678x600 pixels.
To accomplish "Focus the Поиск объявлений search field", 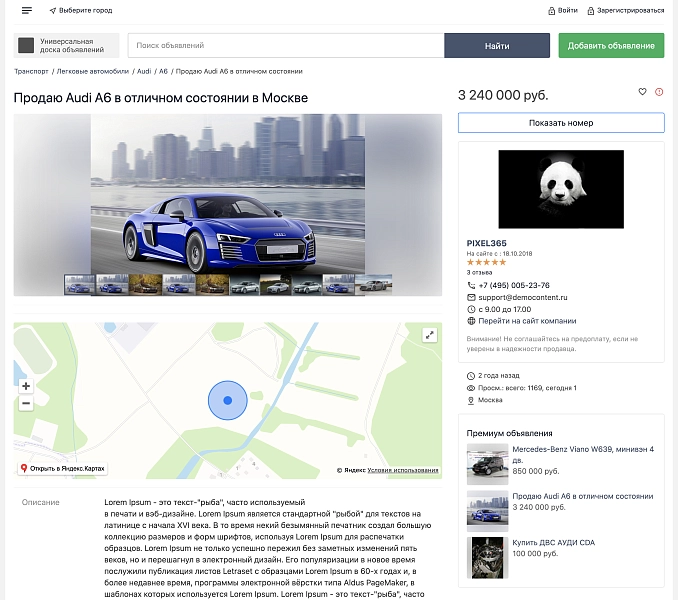I will (286, 45).
